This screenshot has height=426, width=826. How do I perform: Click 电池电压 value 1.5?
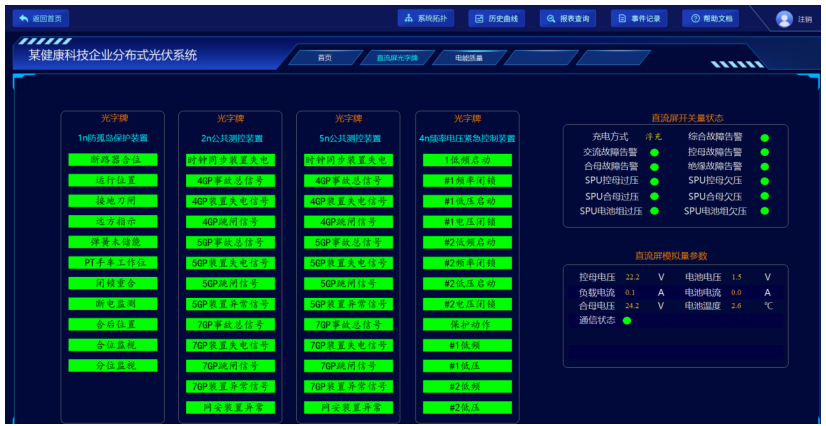click(736, 277)
